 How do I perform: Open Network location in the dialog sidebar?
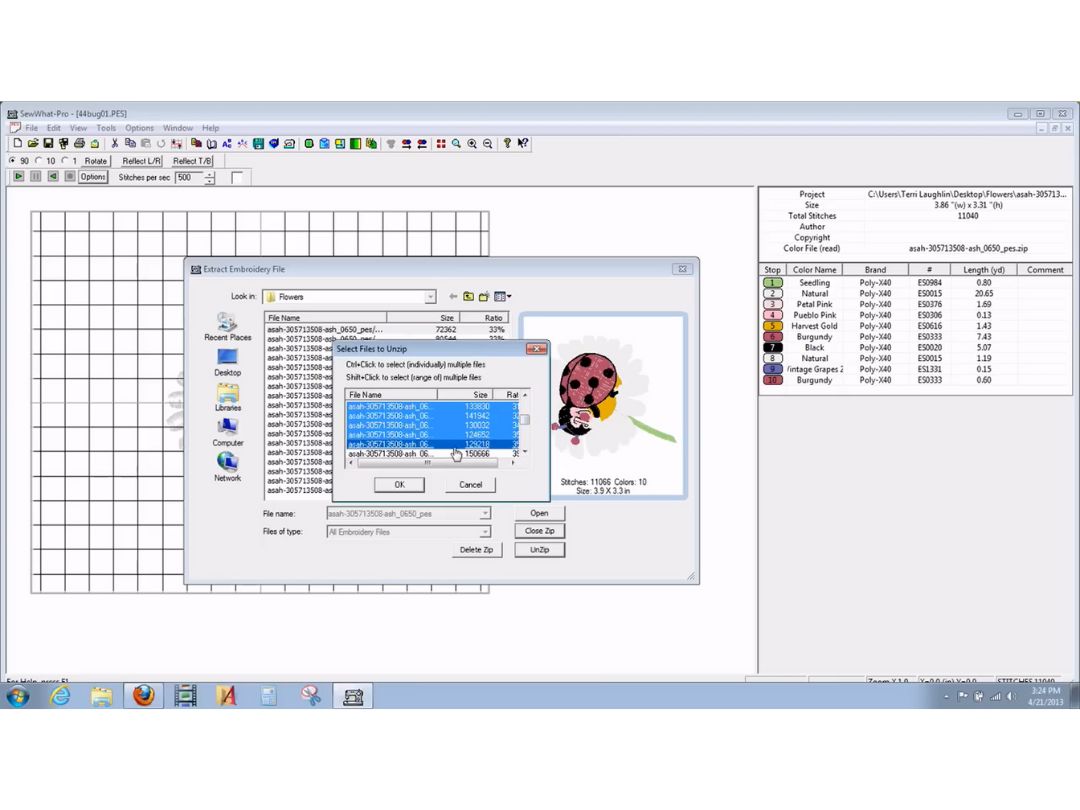point(227,467)
